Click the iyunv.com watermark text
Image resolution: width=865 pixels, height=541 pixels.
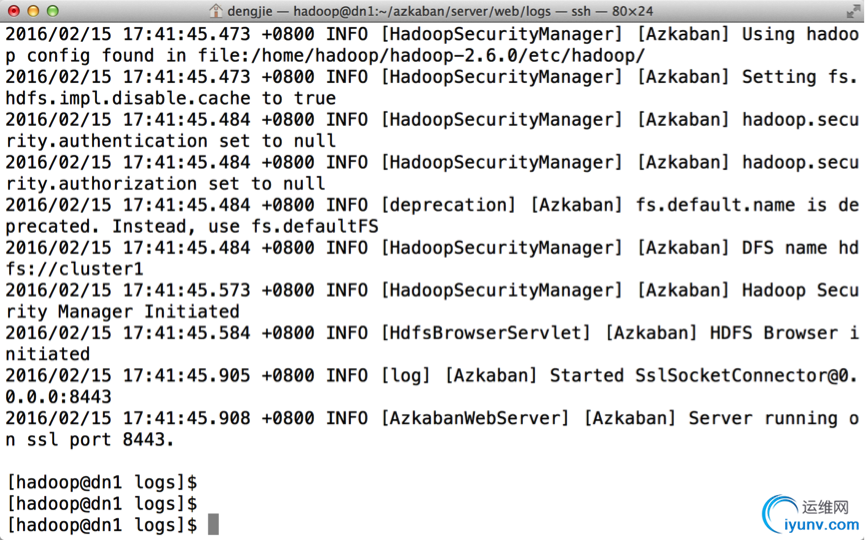[x=822, y=524]
